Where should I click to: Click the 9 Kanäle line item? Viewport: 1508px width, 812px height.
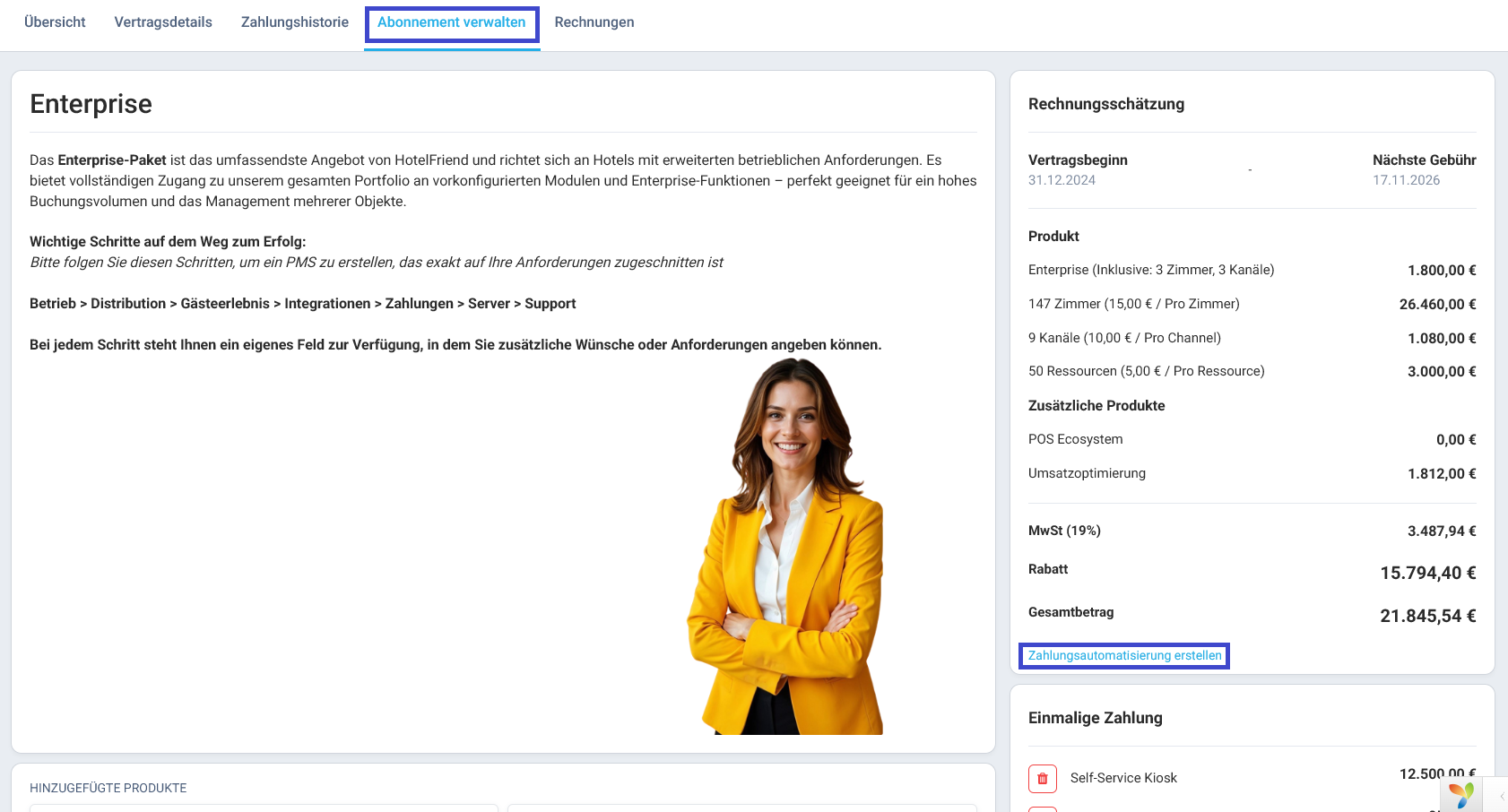click(x=1124, y=338)
